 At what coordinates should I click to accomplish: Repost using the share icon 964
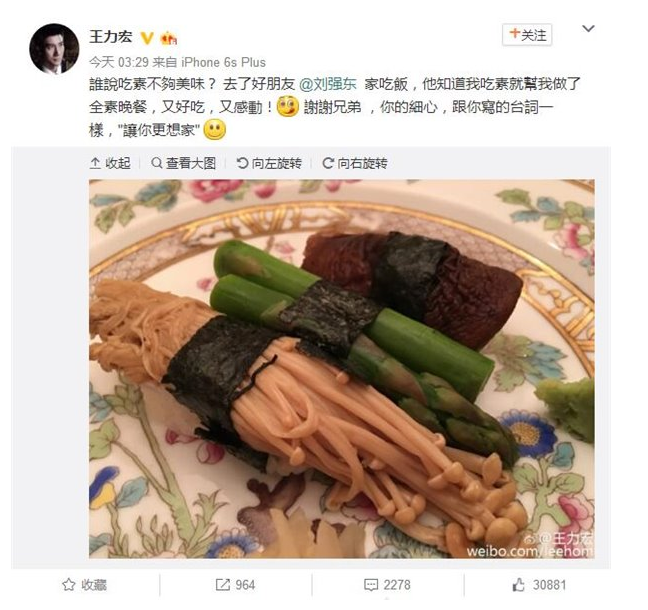(x=235, y=585)
